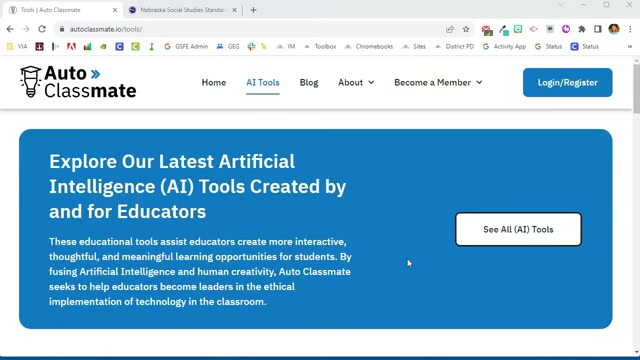Open the Gmail checker extension icon
The height and width of the screenshot is (360, 640).
coord(487,29)
